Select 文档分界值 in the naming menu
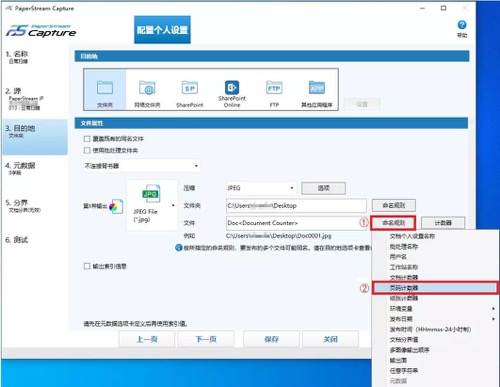The width and height of the screenshot is (500, 387). tap(404, 340)
